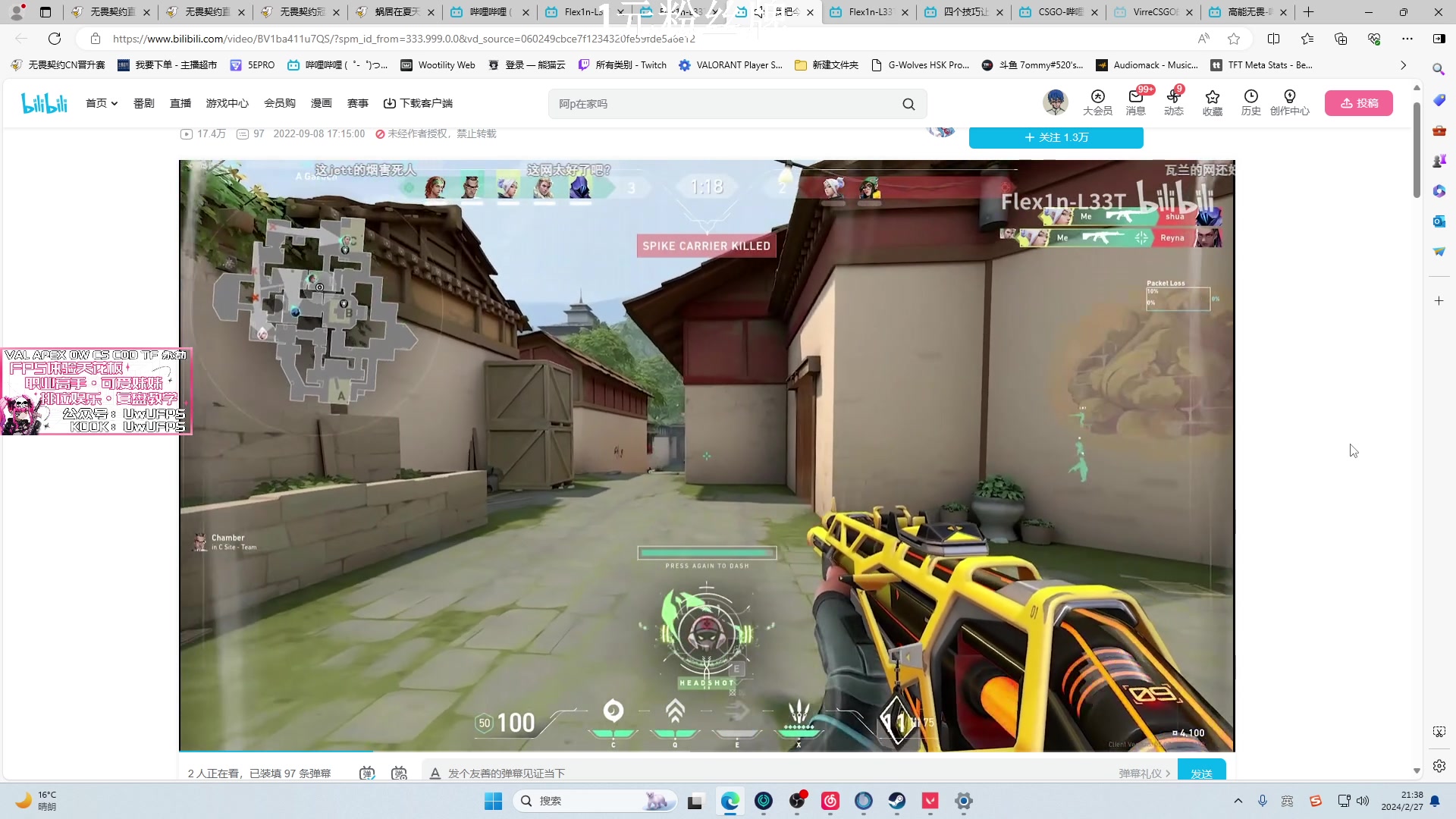The height and width of the screenshot is (819, 1456).
Task: Click 下载客户端 download client link
Action: point(418,103)
